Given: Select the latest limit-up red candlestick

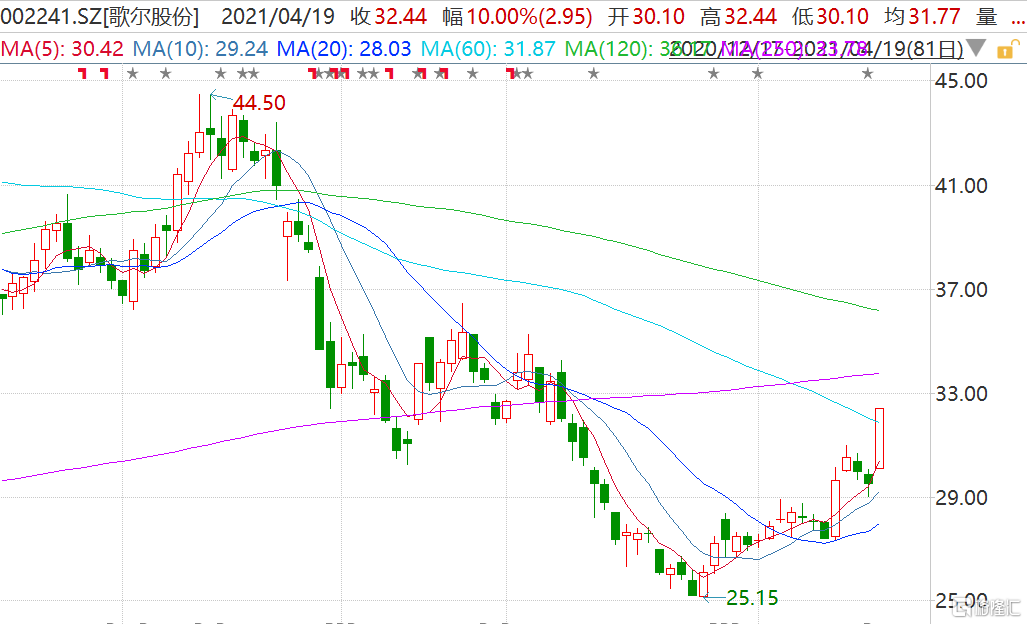Looking at the screenshot, I should (880, 438).
